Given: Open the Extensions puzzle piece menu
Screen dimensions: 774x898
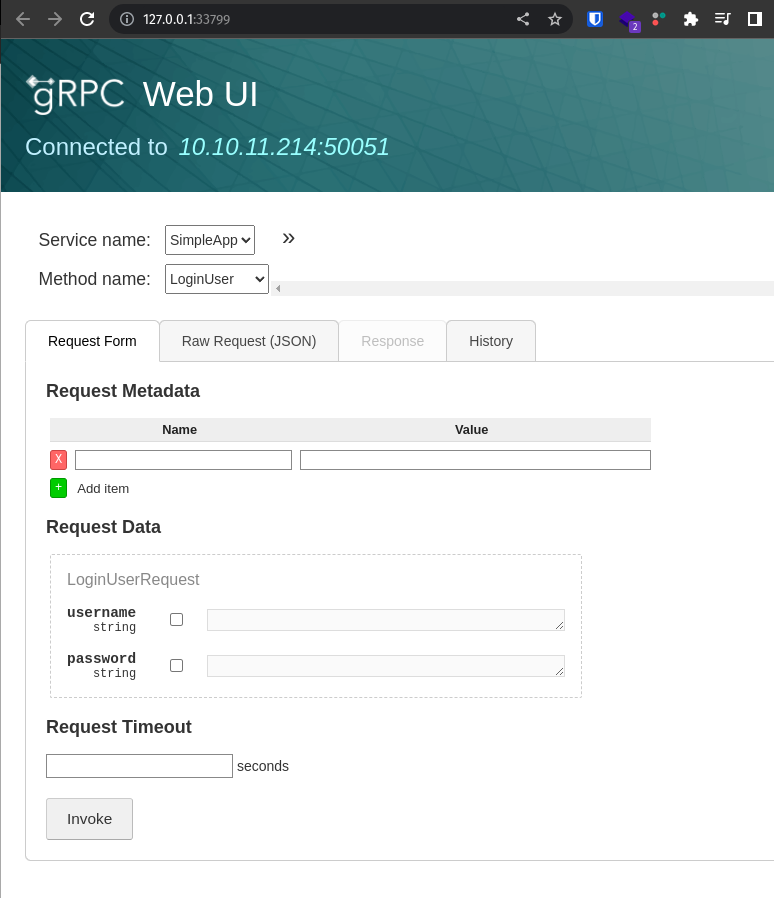Looking at the screenshot, I should pyautogui.click(x=691, y=19).
